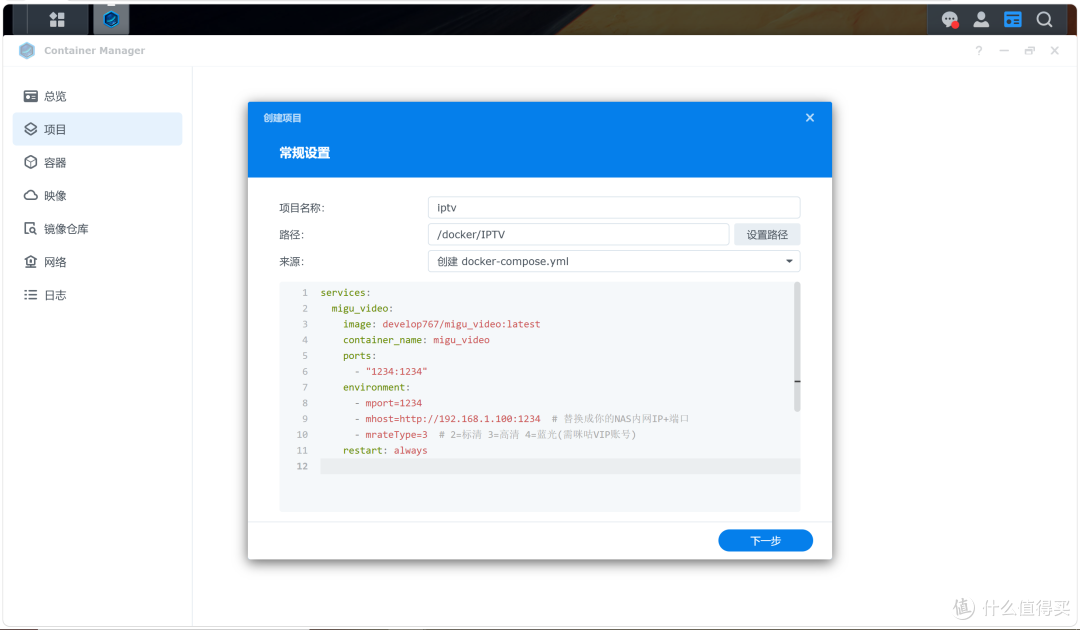Open the 容器 section
Image resolution: width=1080 pixels, height=630 pixels.
tap(97, 162)
